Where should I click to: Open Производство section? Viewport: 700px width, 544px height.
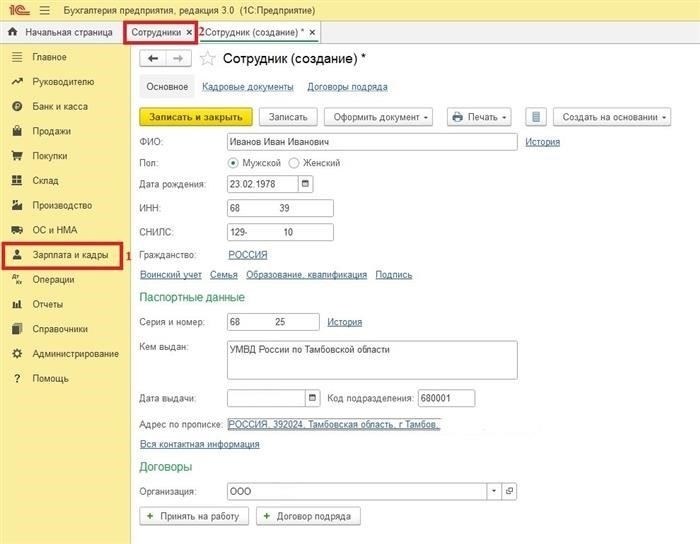(x=66, y=205)
